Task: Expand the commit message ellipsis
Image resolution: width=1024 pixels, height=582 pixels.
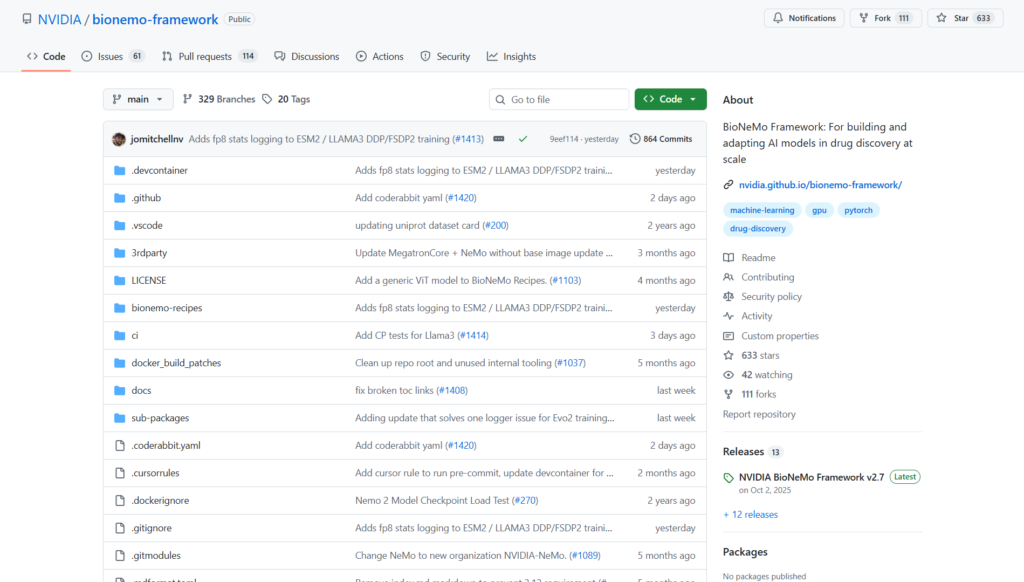Action: [x=498, y=139]
